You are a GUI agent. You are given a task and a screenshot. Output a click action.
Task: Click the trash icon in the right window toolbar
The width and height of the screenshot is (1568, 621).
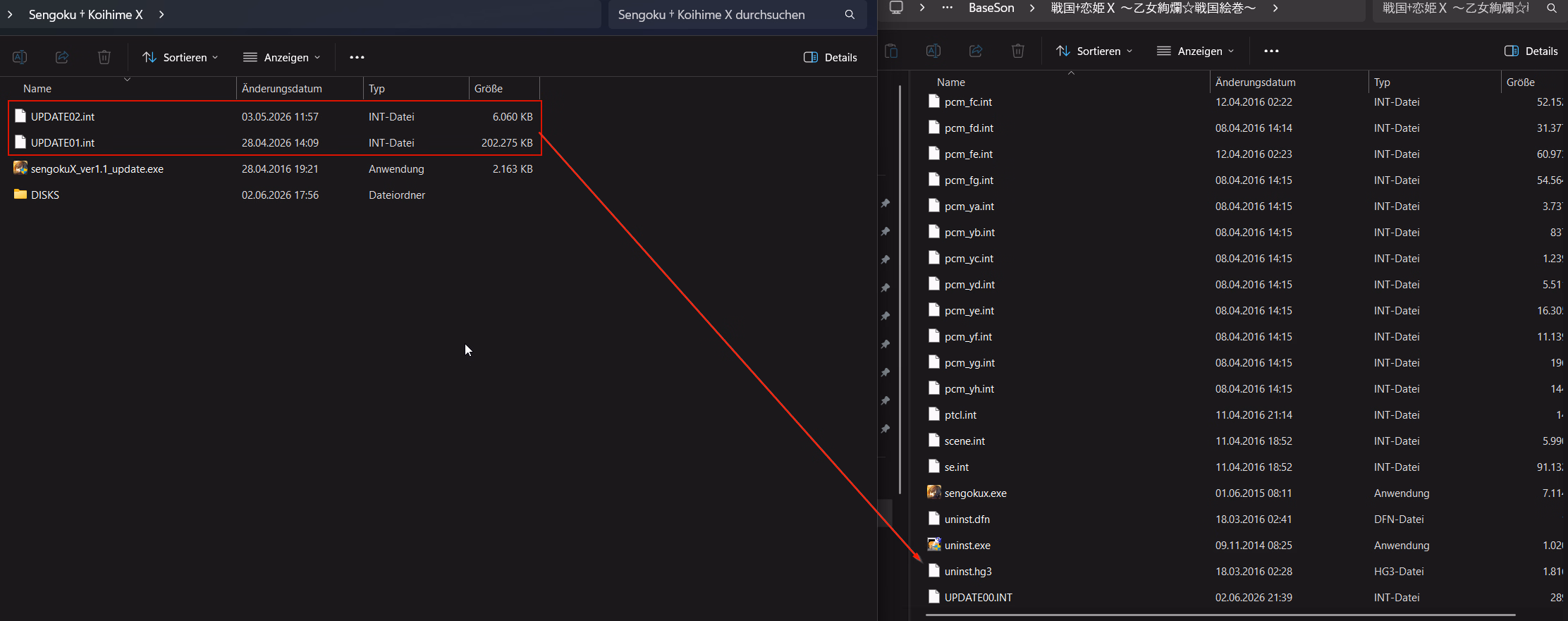click(1018, 51)
